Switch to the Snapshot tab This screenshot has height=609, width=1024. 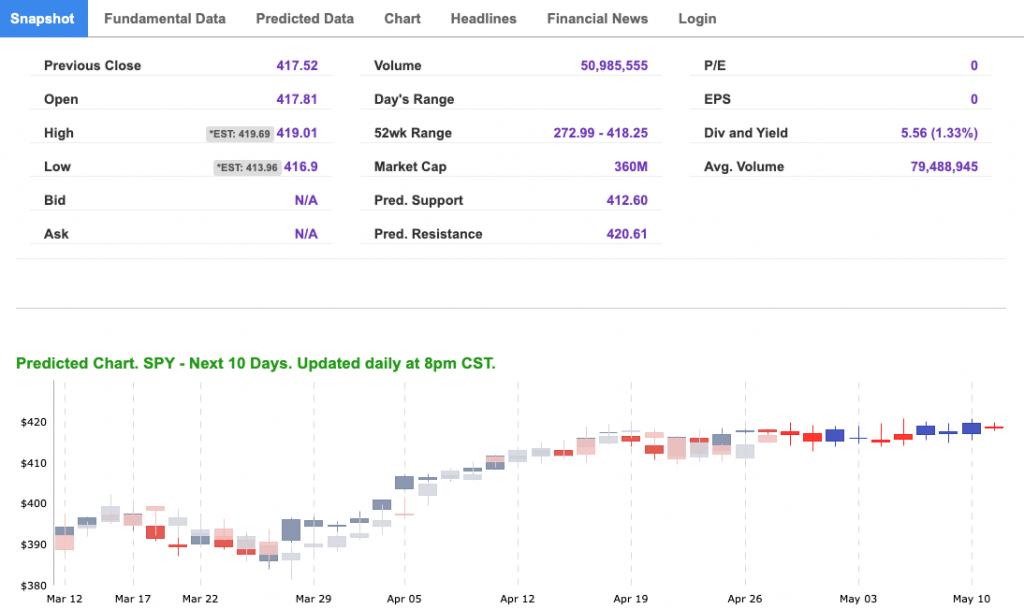pyautogui.click(x=43, y=18)
